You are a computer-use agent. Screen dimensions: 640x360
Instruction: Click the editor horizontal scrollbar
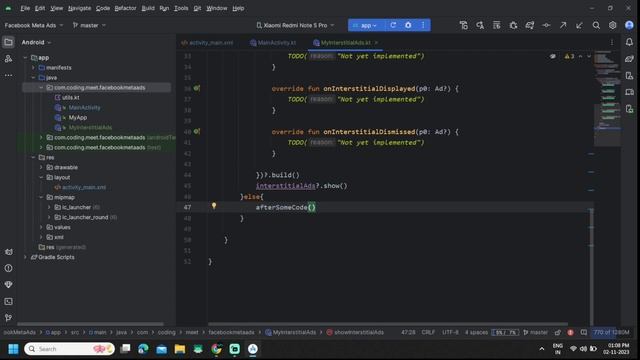pos(388,324)
